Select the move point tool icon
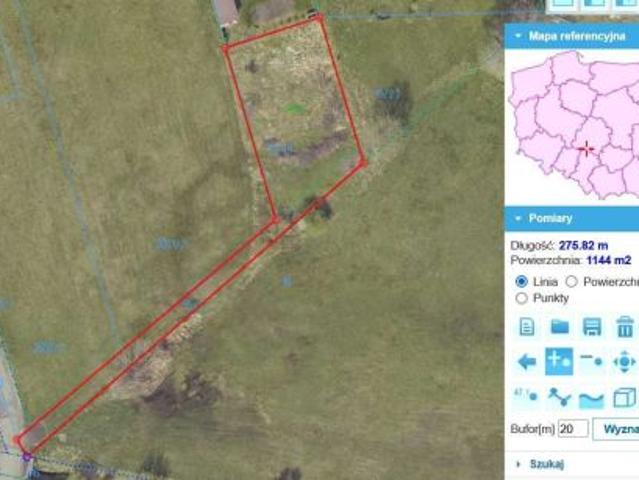This screenshot has width=639, height=480. pyautogui.click(x=624, y=361)
